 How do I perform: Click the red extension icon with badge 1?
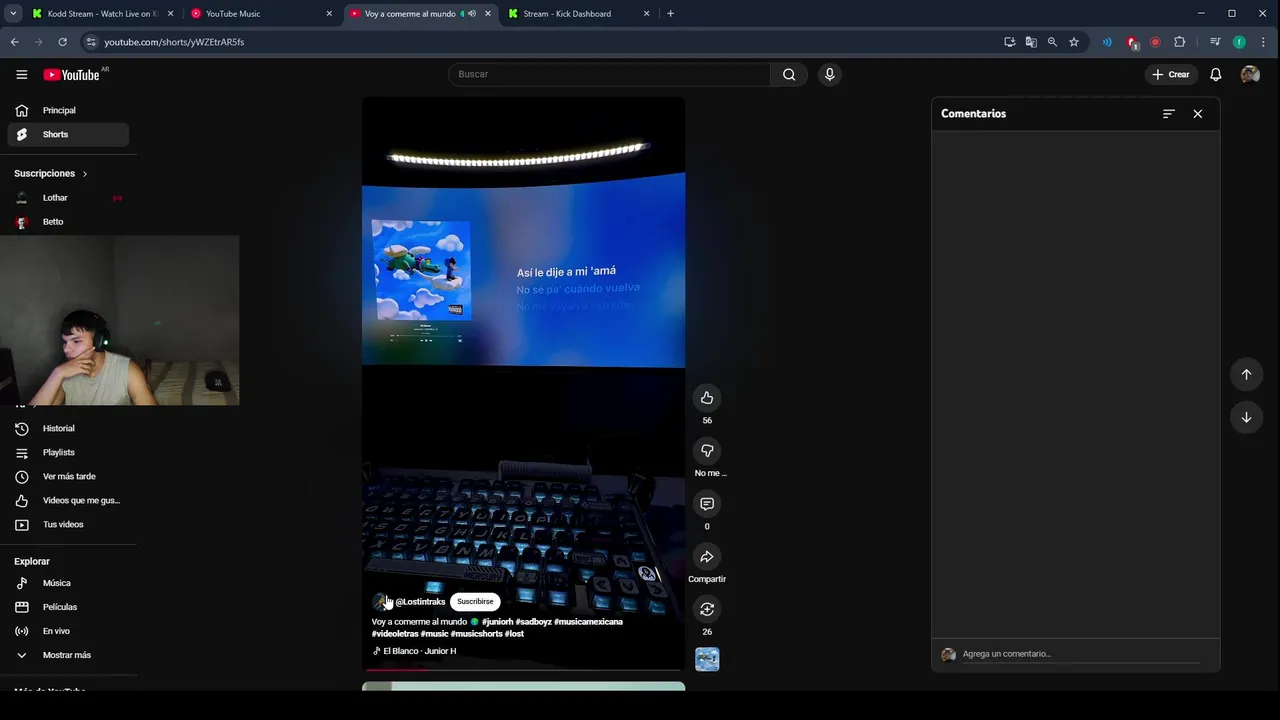tap(1132, 42)
